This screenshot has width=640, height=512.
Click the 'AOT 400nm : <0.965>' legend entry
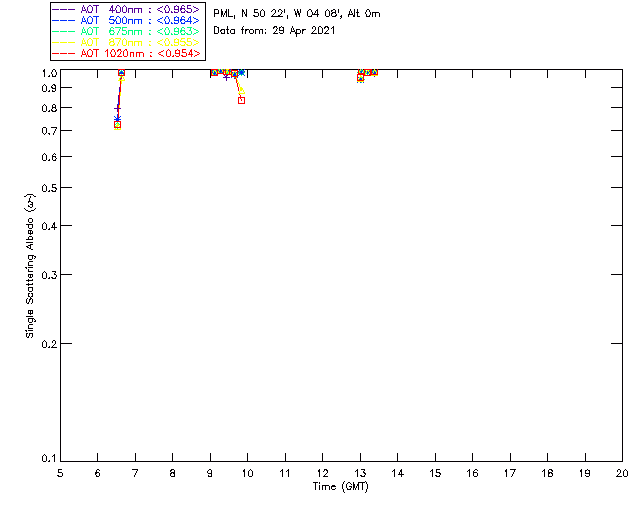(127, 9)
